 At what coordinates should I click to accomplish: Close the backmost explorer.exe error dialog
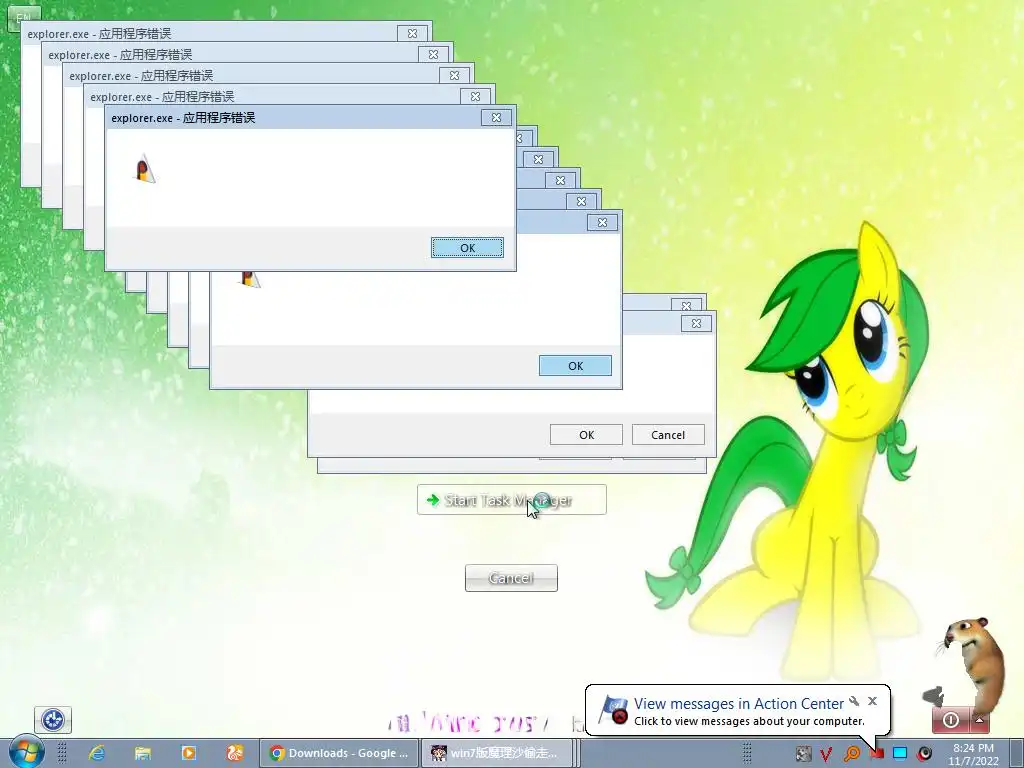coord(412,33)
